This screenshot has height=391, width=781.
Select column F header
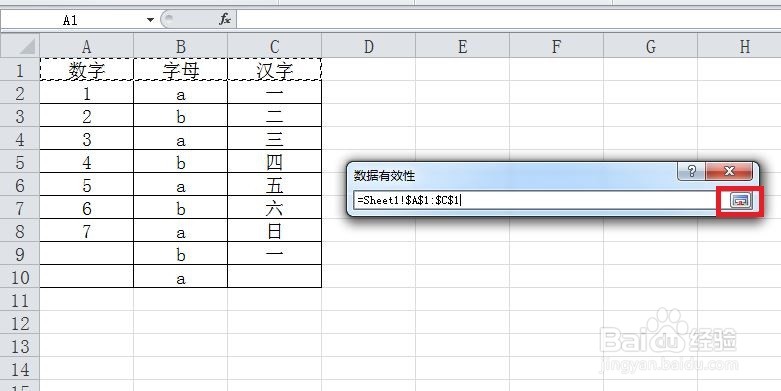556,46
